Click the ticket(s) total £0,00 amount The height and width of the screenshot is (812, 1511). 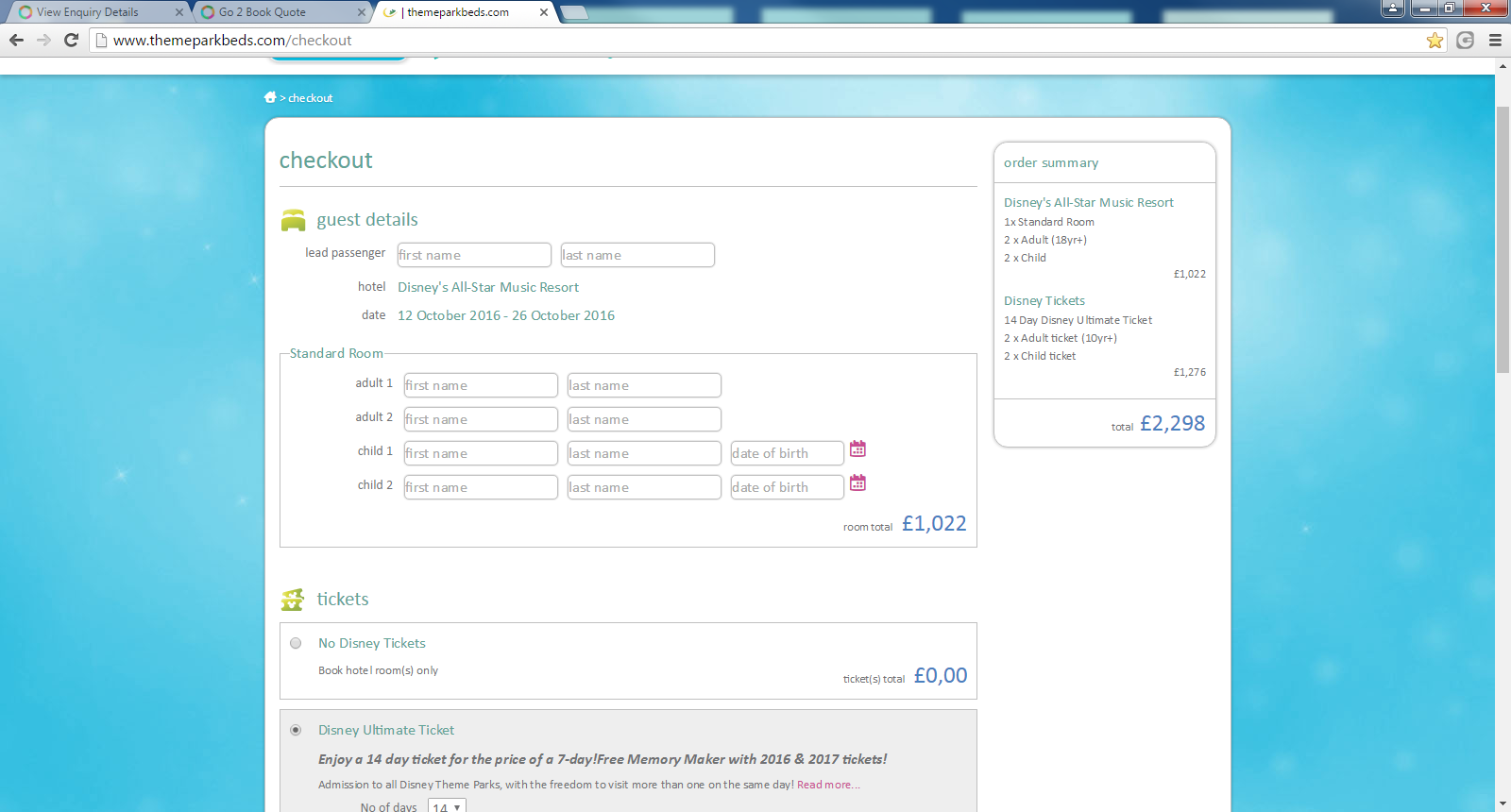coord(941,675)
